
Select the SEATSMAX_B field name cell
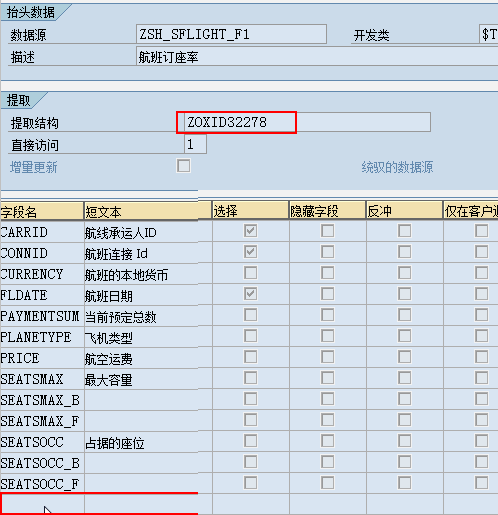pos(42,400)
